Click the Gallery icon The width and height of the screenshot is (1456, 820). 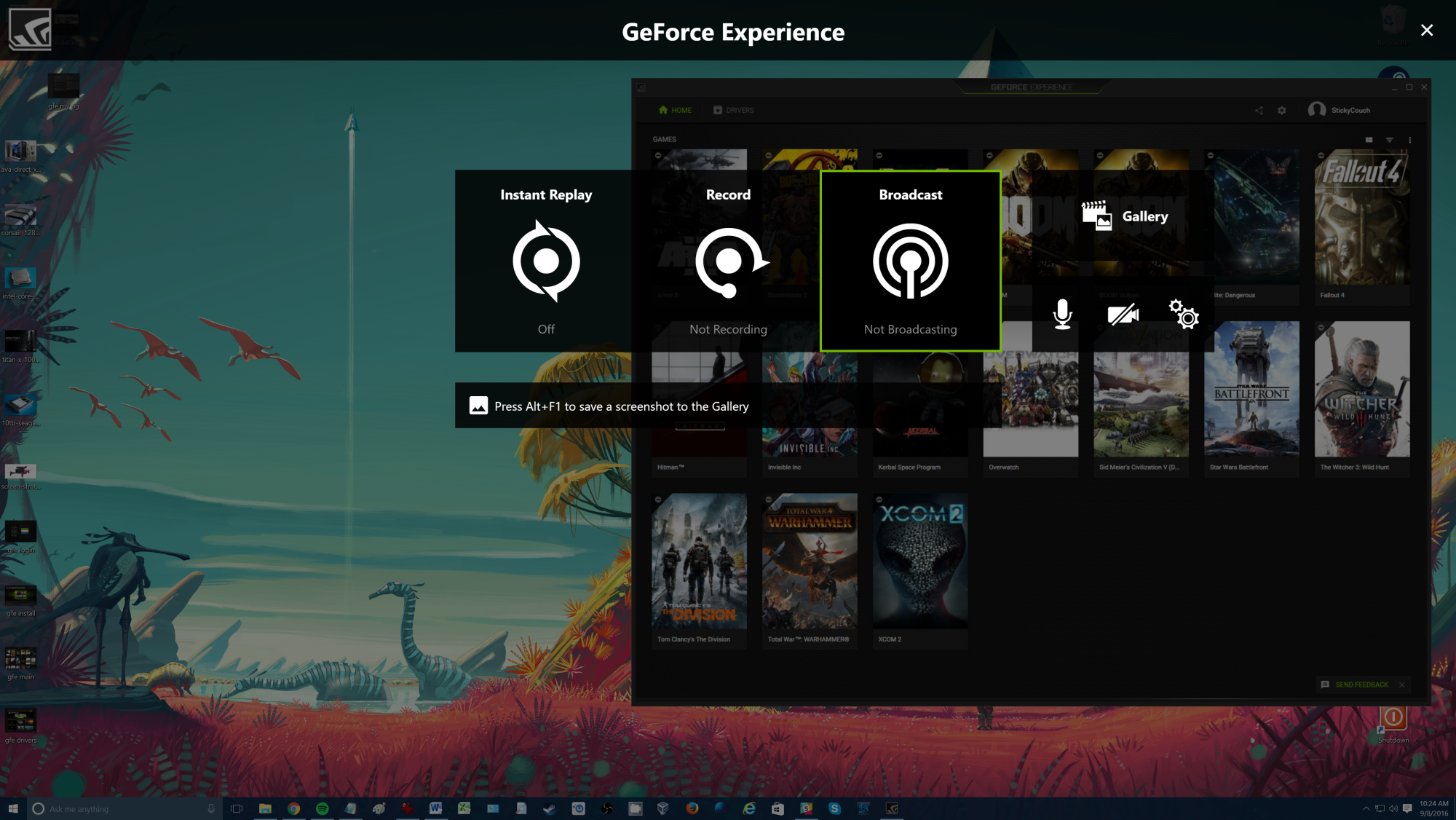pos(1123,216)
